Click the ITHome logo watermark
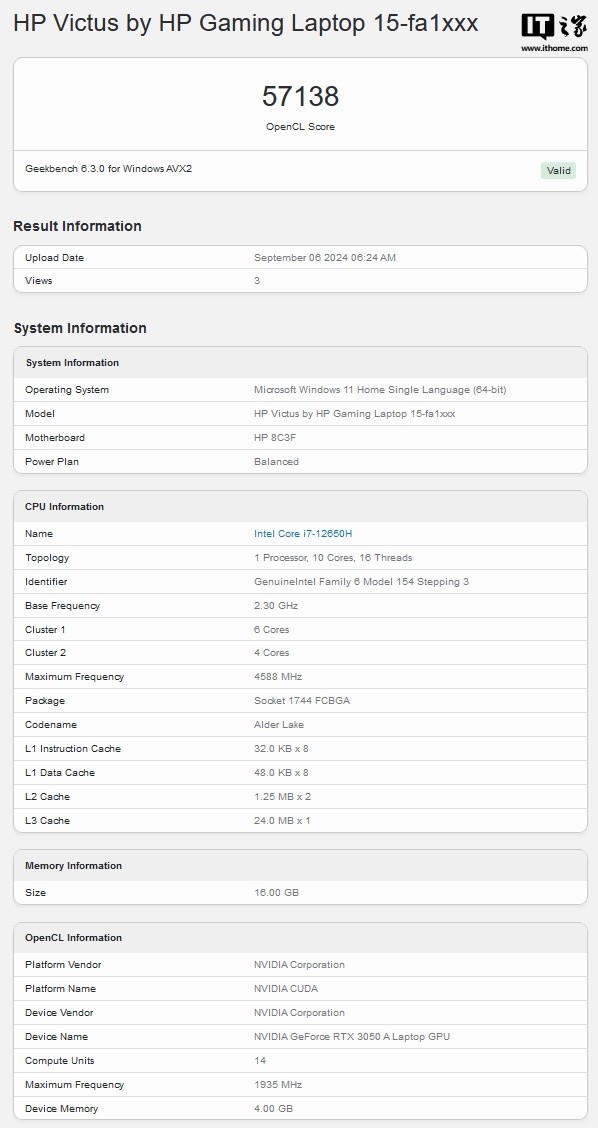 tap(554, 33)
